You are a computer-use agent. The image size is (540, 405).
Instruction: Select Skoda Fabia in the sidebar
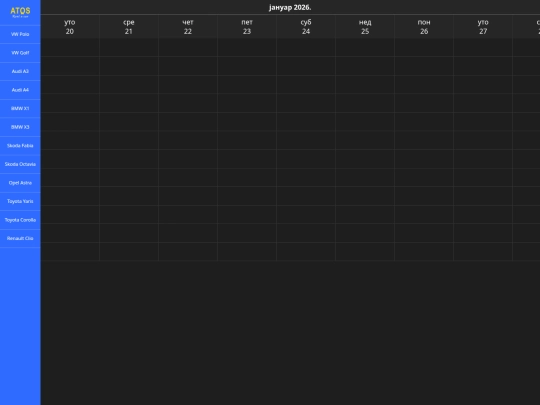tap(20, 146)
